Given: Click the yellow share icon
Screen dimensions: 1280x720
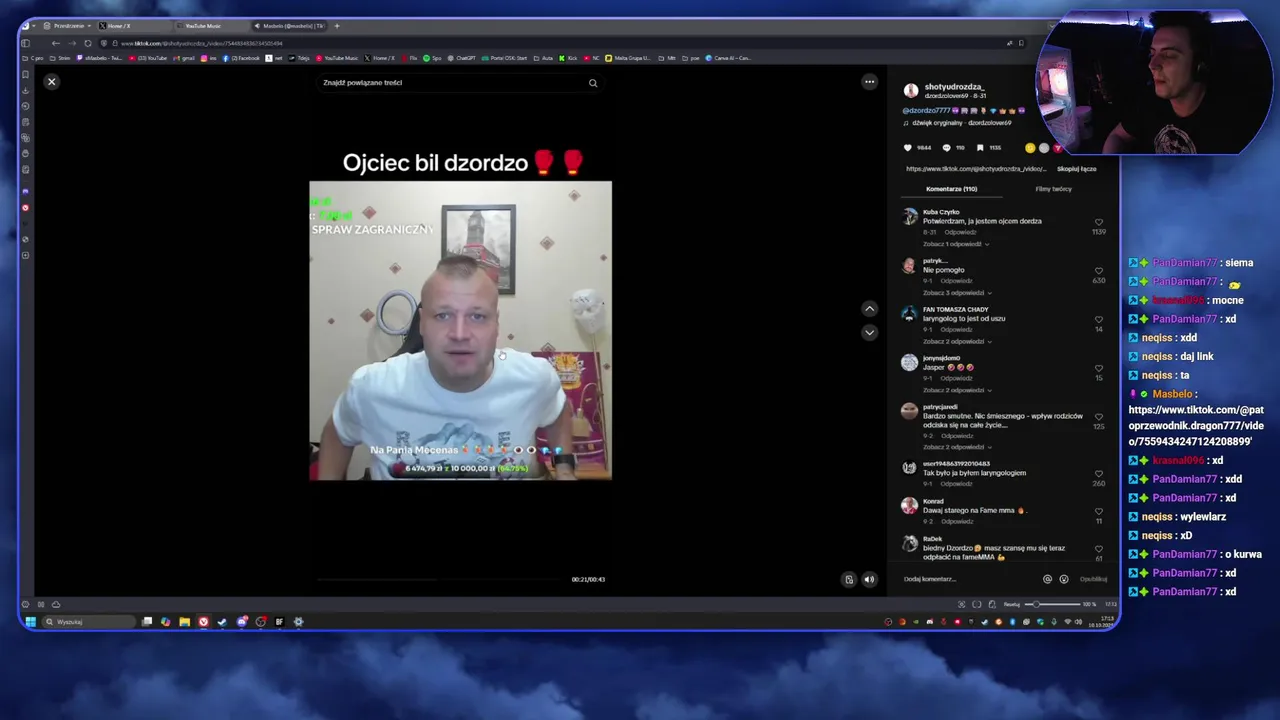Looking at the screenshot, I should click(1030, 148).
